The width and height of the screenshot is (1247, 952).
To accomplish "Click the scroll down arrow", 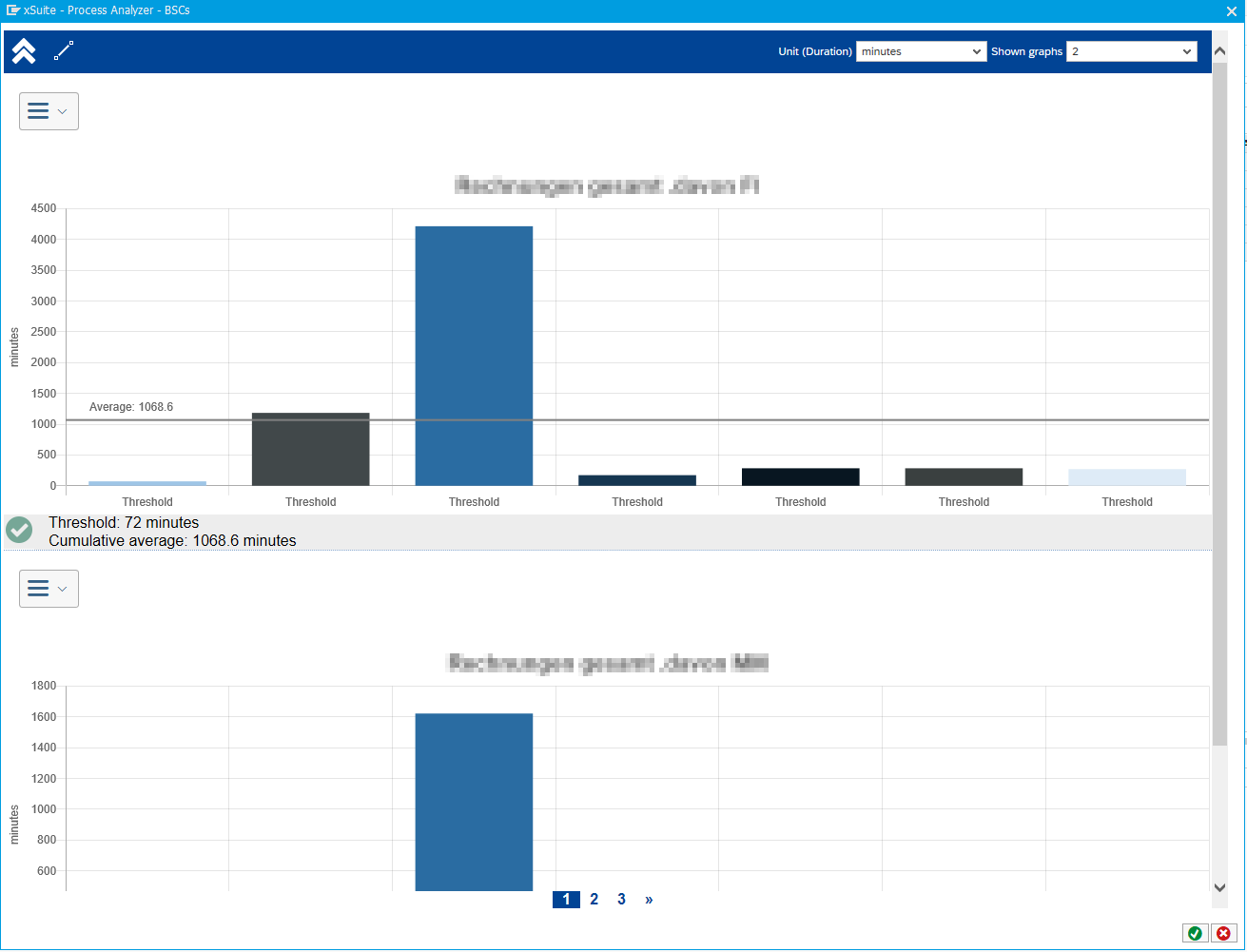I will (x=1219, y=887).
